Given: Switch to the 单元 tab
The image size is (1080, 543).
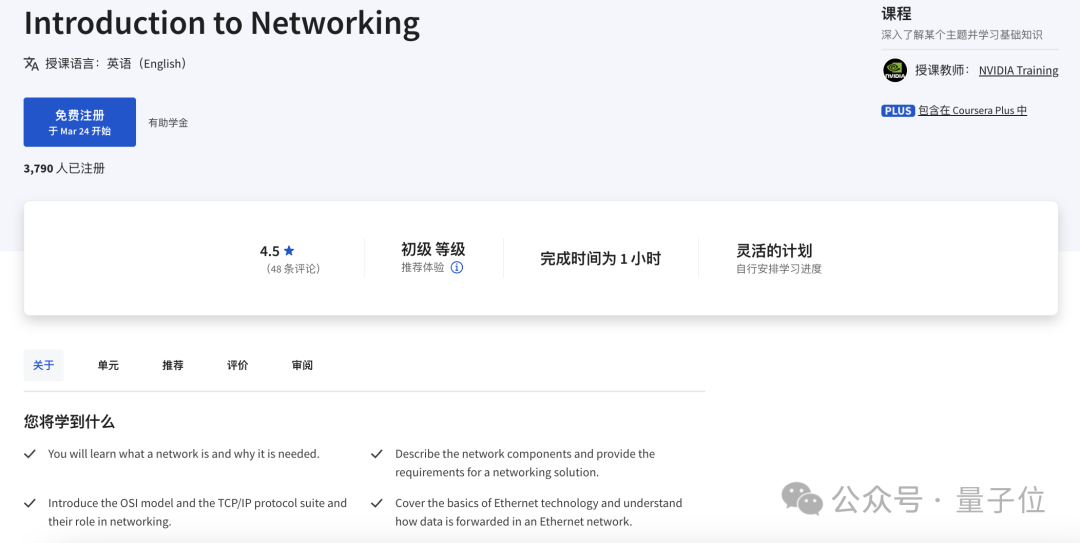Looking at the screenshot, I should click(108, 365).
